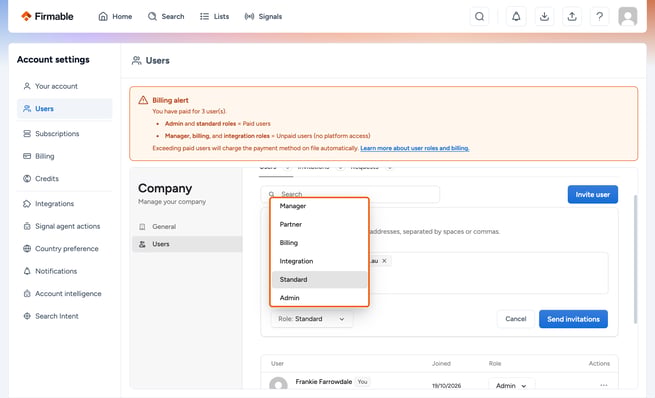Open Integrations settings
This screenshot has width=655, height=398.
(64, 204)
